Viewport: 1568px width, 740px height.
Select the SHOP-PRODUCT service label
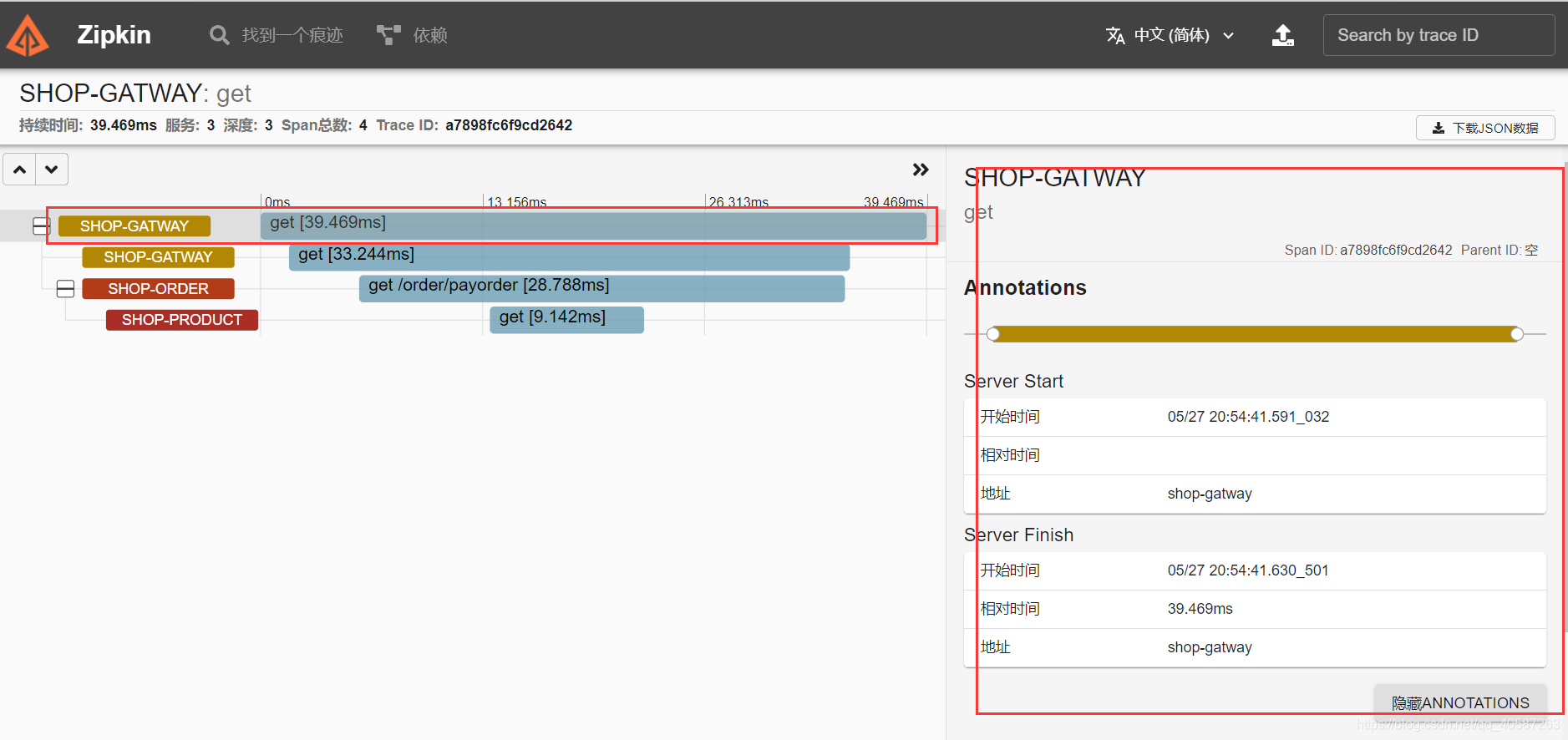point(182,320)
